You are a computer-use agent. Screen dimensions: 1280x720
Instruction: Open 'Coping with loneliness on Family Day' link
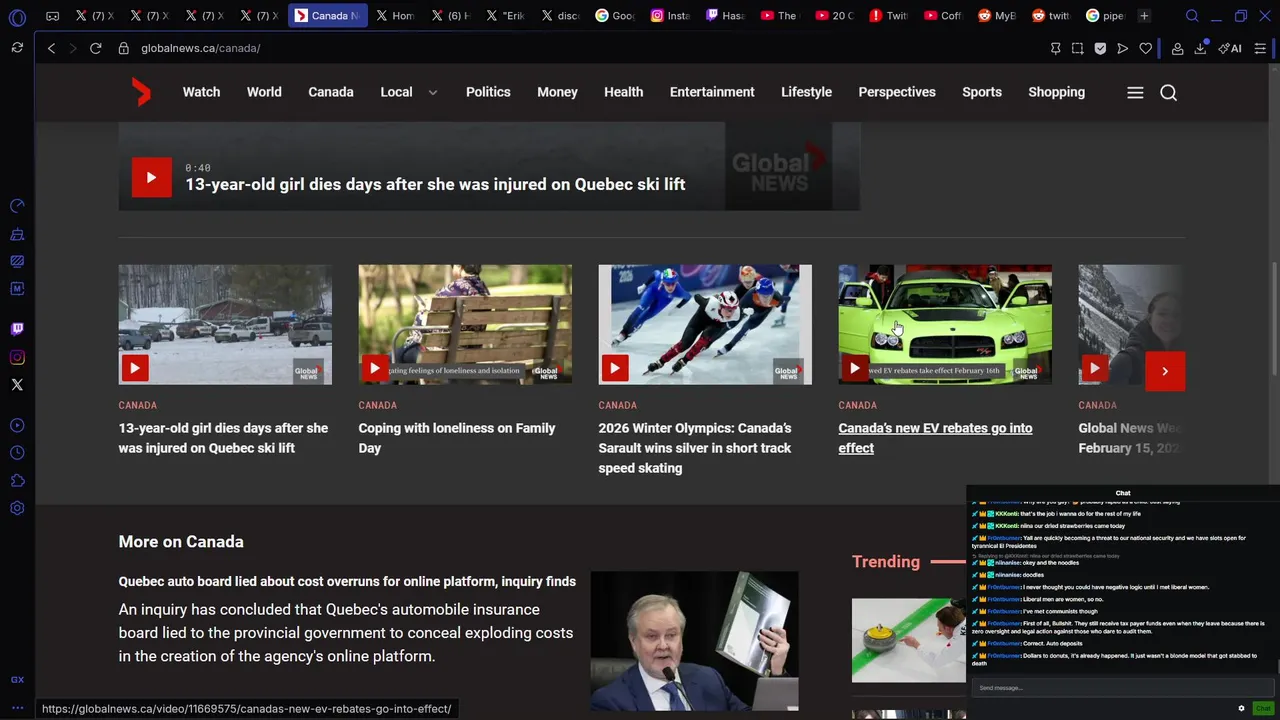[x=457, y=438]
